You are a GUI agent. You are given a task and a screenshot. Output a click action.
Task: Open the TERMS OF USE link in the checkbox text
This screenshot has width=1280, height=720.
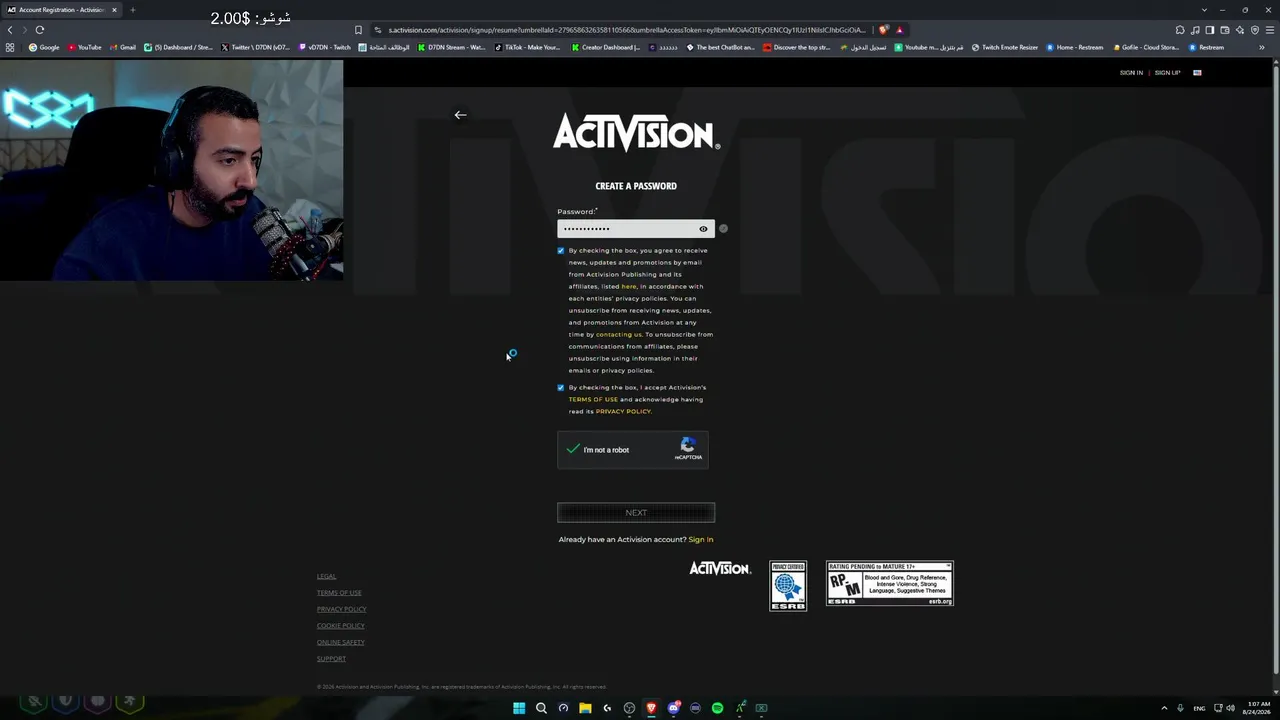[x=593, y=400]
